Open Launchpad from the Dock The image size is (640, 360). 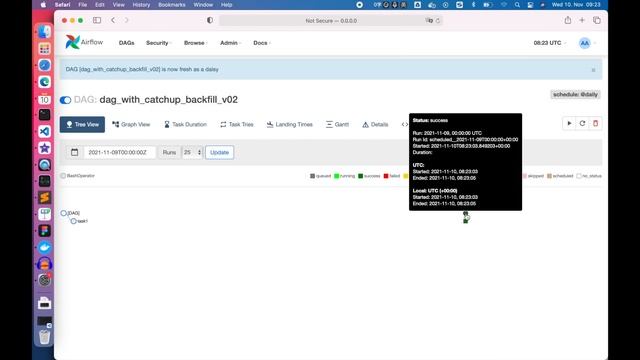tap(44, 49)
